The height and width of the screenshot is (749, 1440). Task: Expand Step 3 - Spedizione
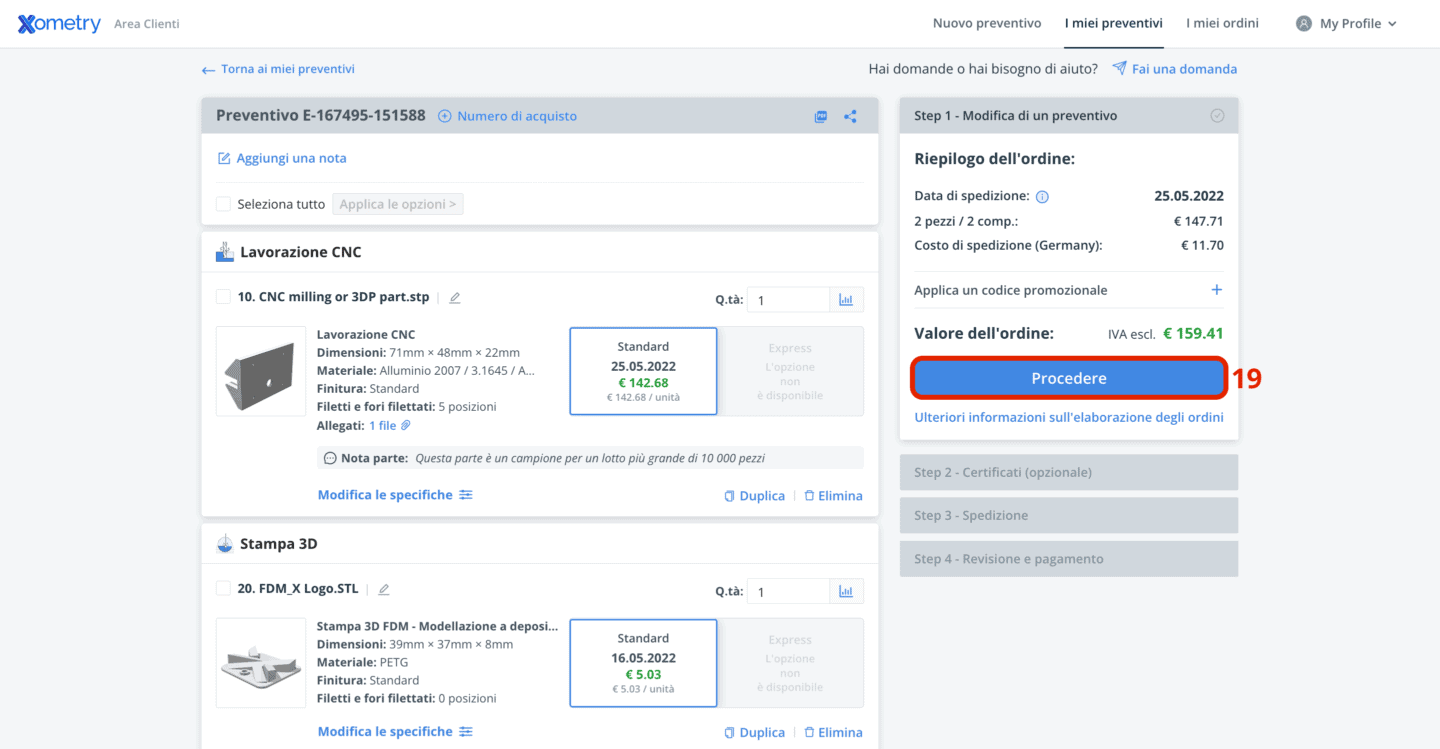click(x=1069, y=515)
